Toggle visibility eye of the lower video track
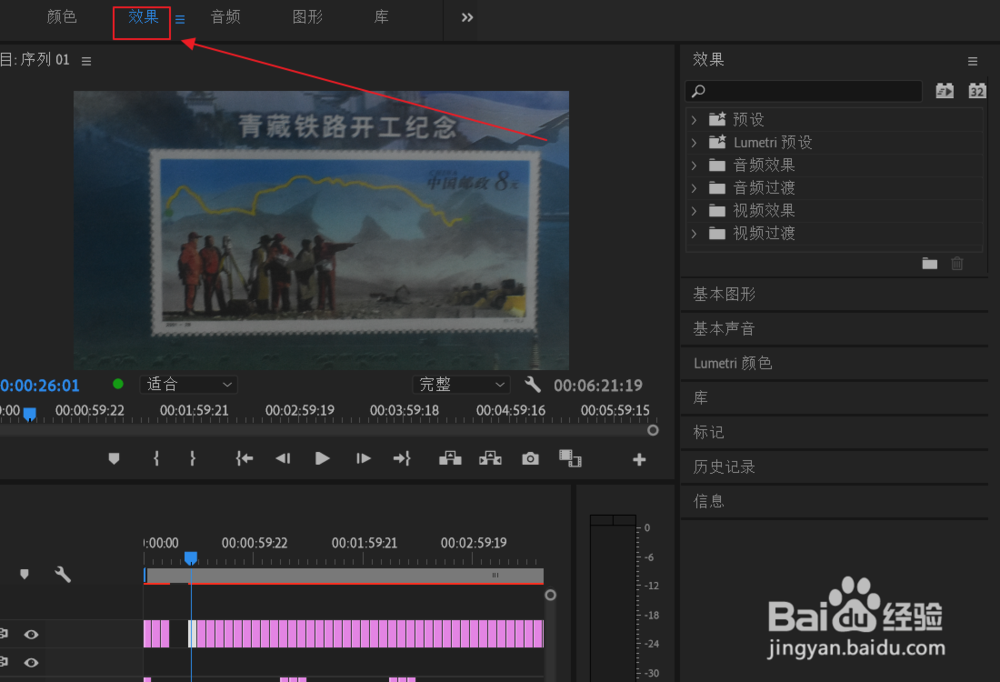1000x682 pixels. pos(31,663)
